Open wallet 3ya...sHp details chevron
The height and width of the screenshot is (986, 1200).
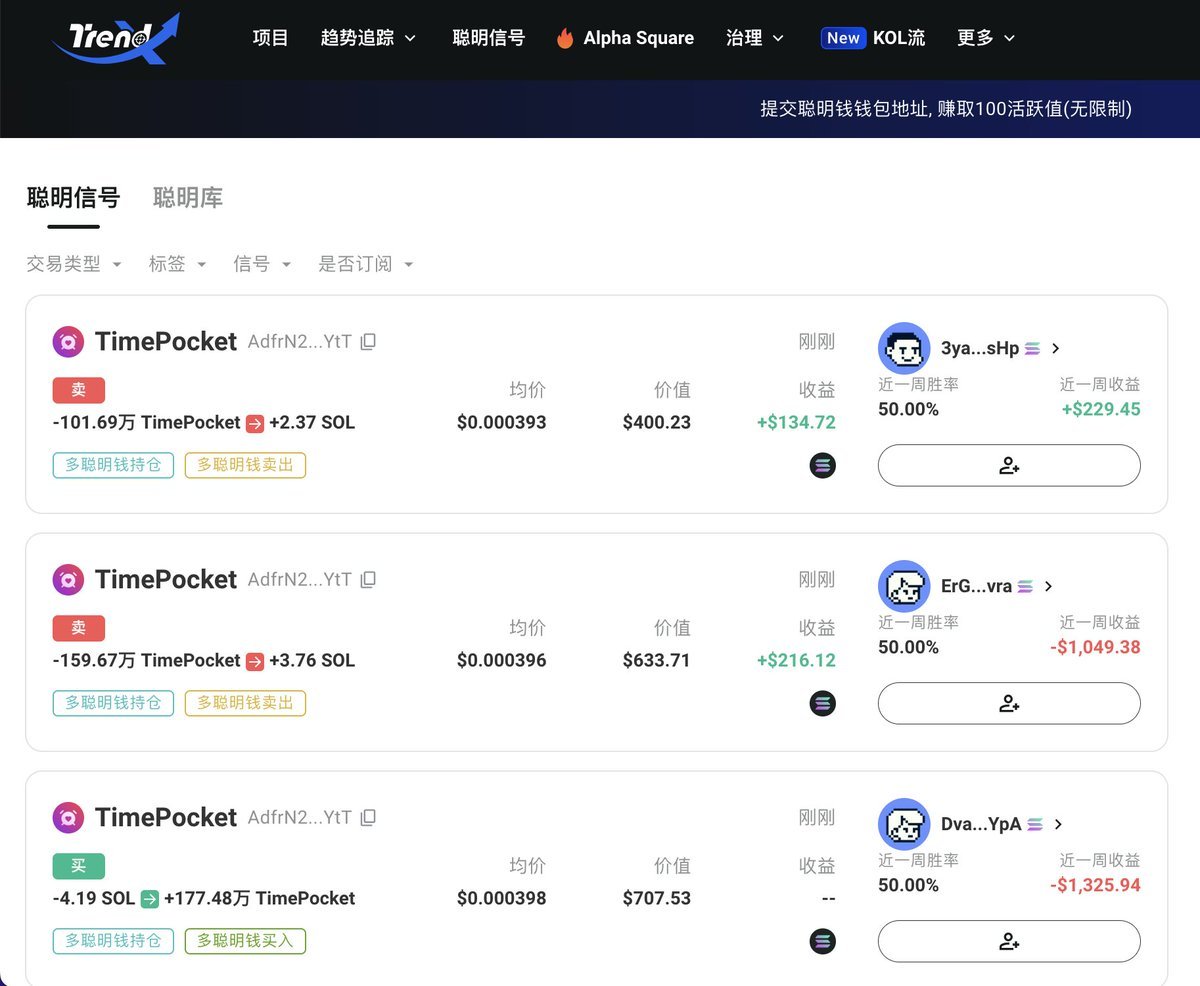pyautogui.click(x=1056, y=348)
